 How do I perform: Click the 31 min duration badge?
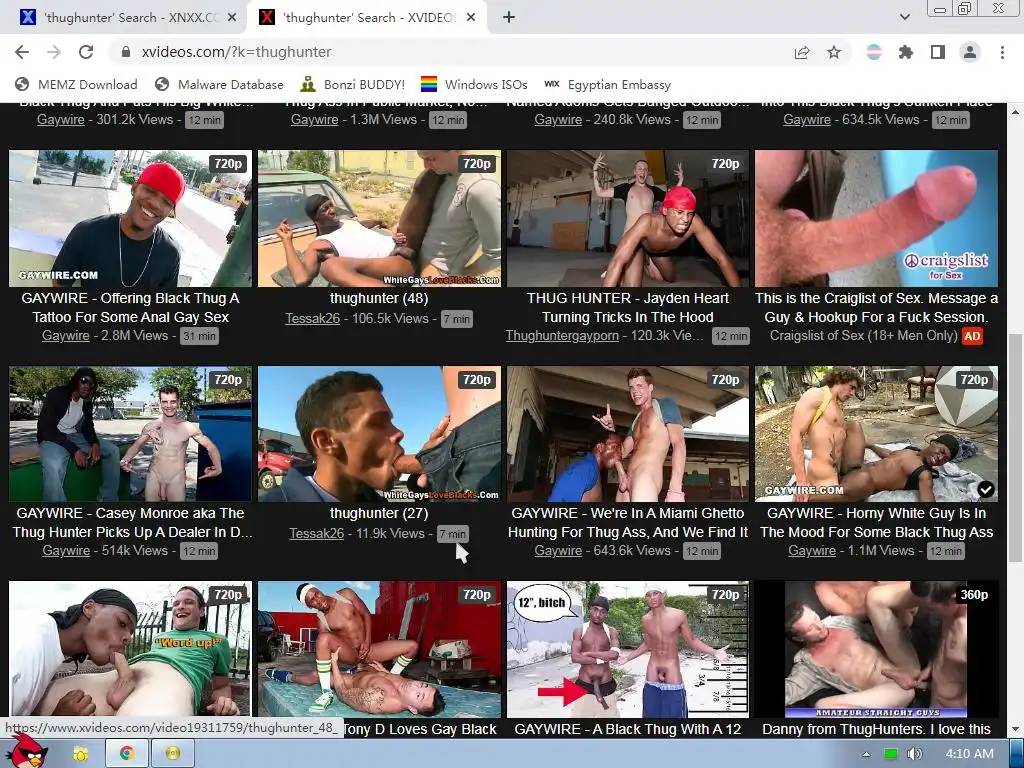click(x=199, y=336)
